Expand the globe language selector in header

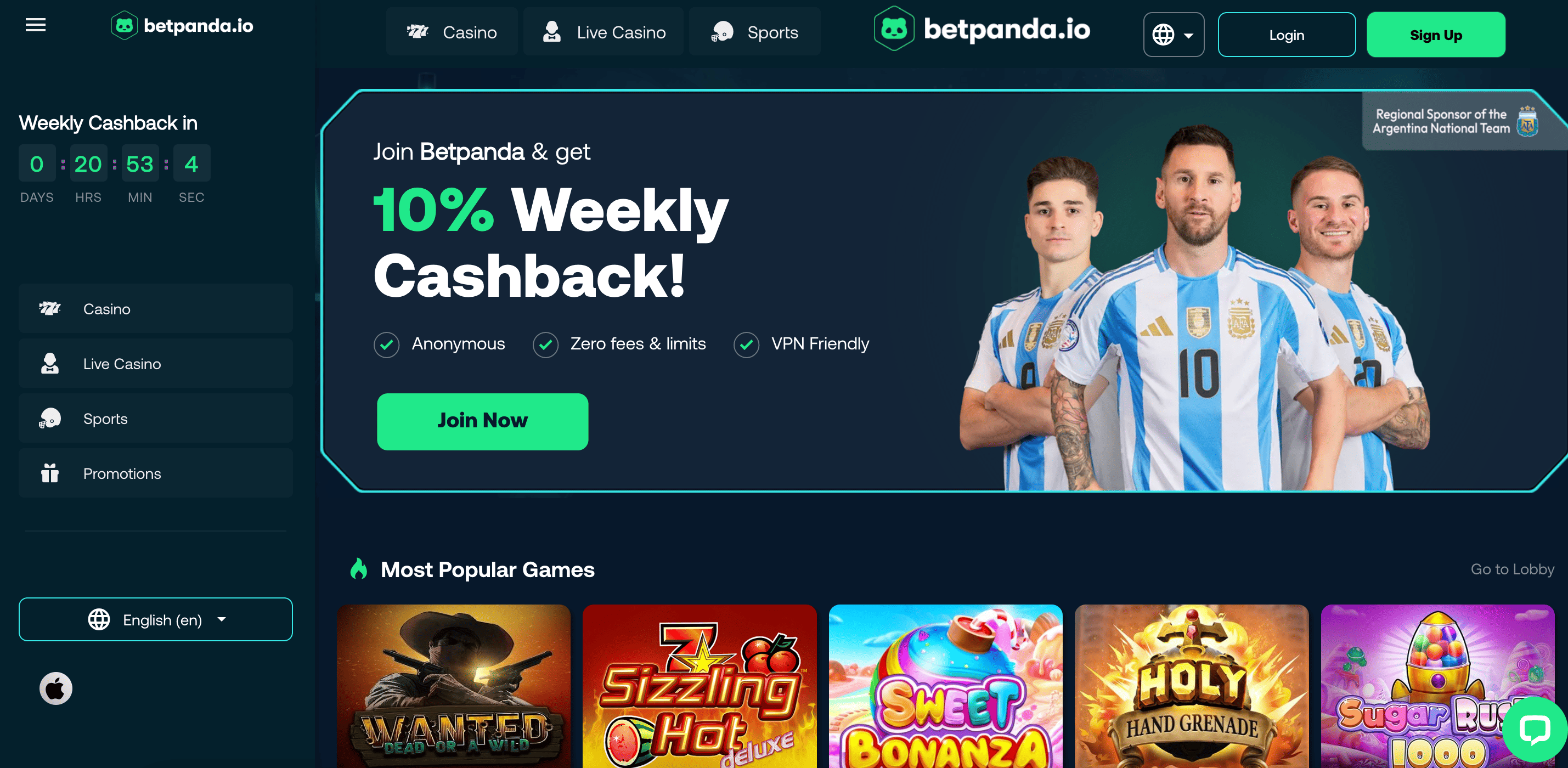pos(1174,35)
